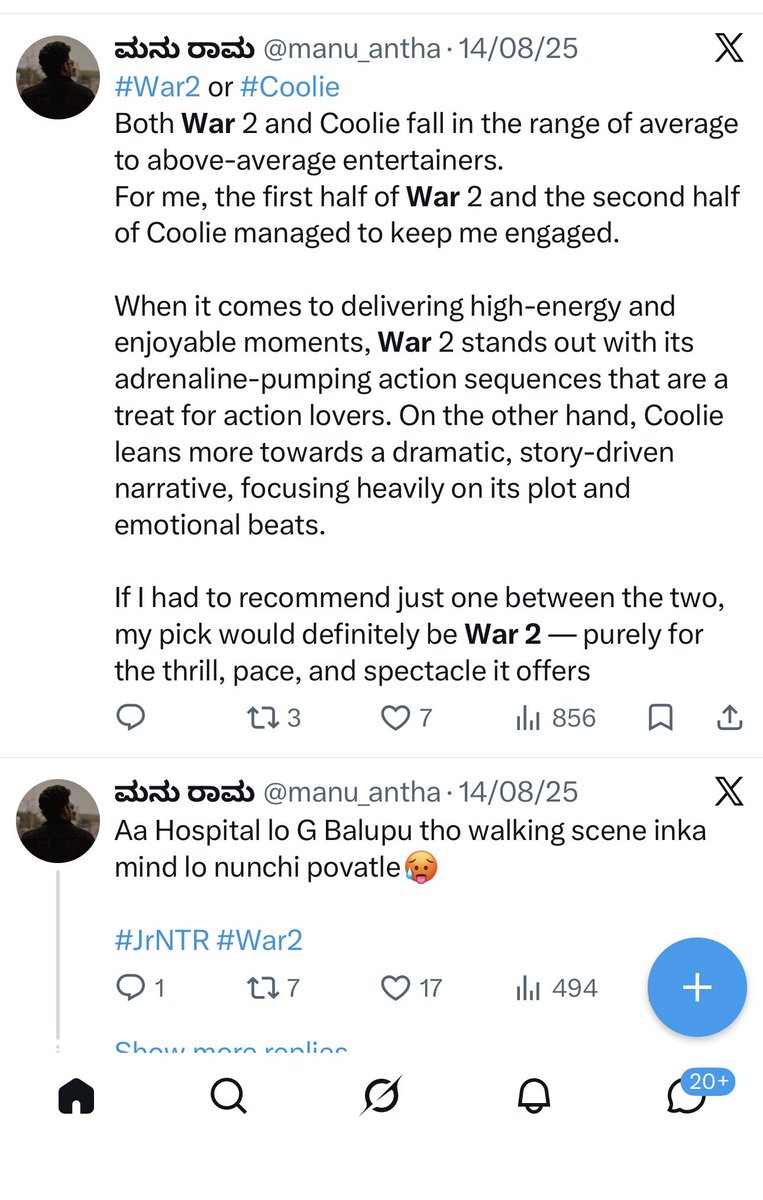View analytics showing 856 views
This screenshot has width=763, height=1200.
[555, 717]
